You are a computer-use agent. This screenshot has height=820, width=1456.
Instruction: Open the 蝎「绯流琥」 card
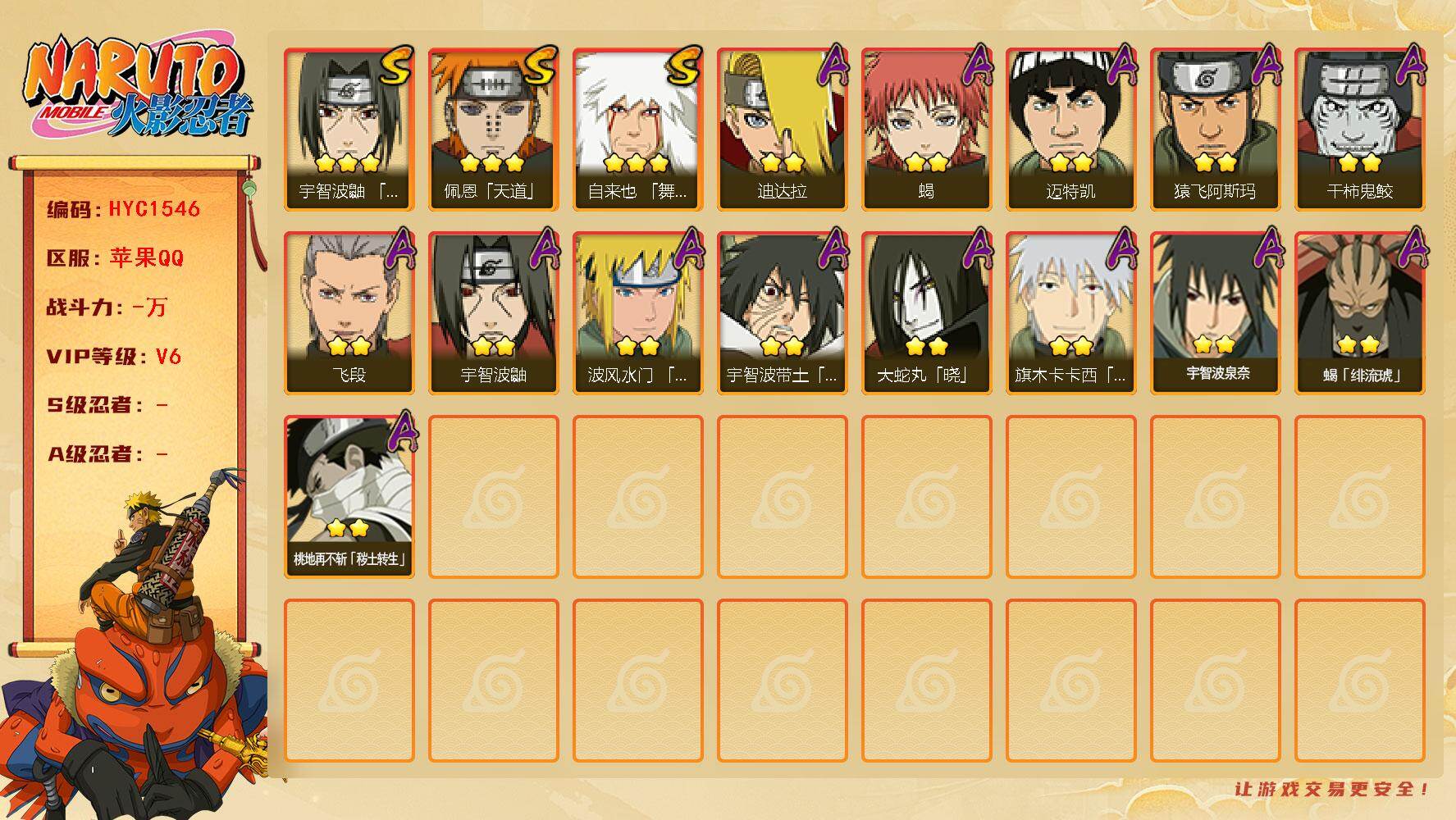coord(1359,313)
